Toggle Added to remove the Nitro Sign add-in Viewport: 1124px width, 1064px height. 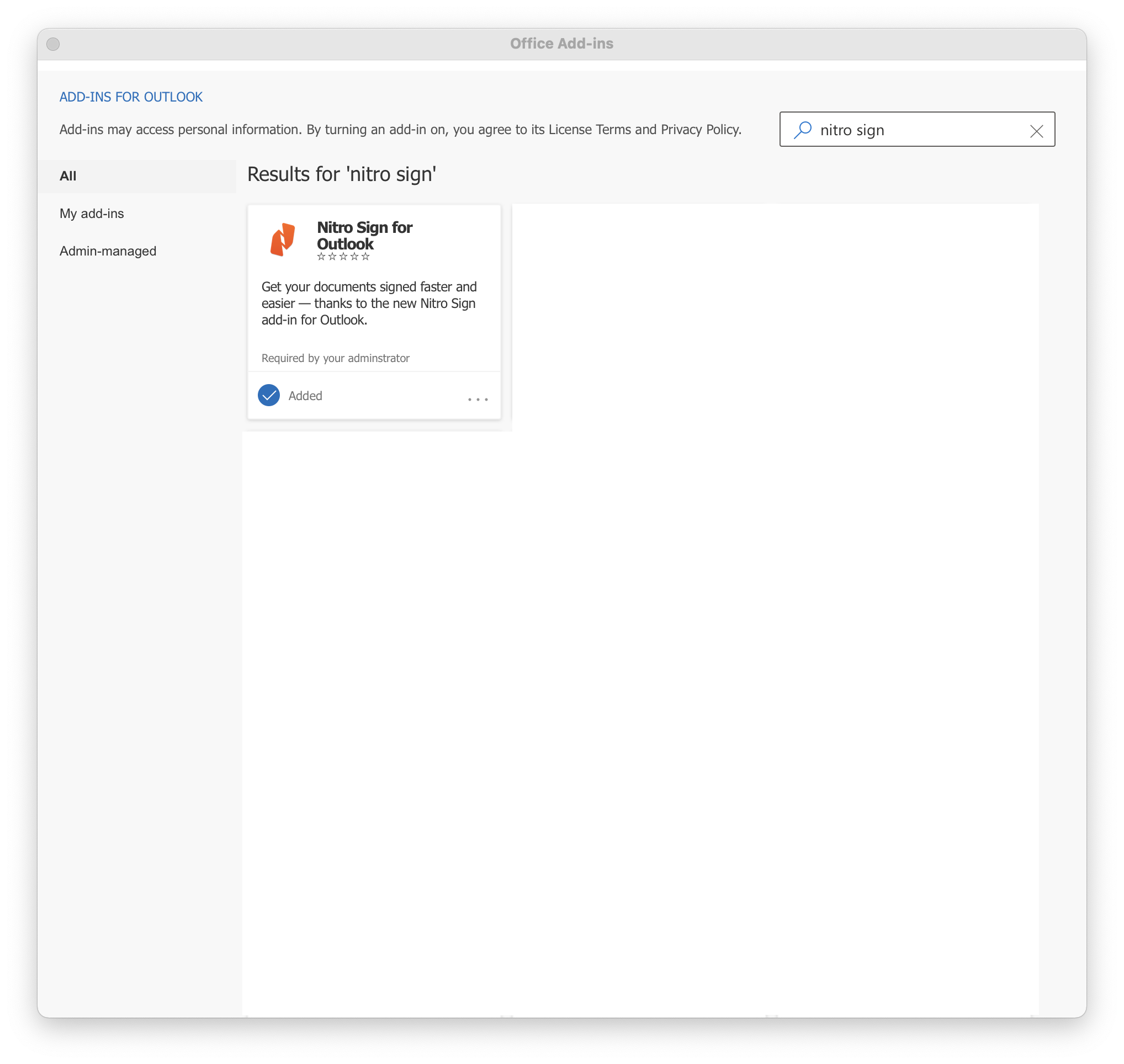[x=268, y=395]
